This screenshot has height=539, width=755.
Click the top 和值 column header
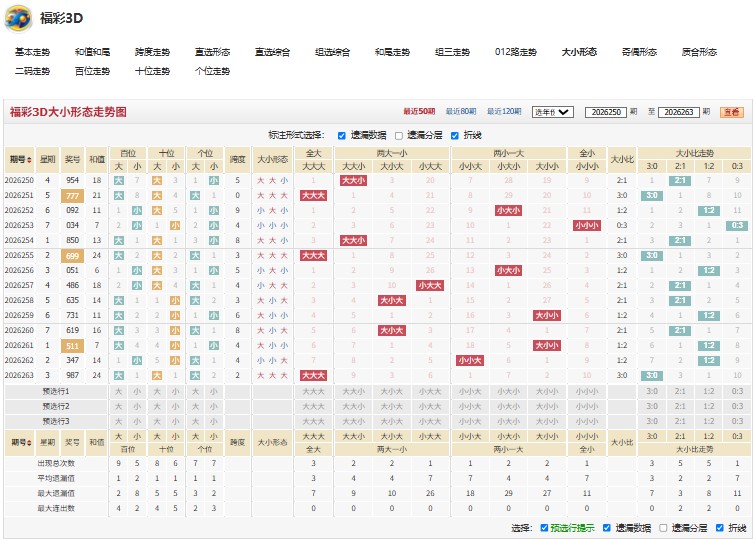coord(97,160)
